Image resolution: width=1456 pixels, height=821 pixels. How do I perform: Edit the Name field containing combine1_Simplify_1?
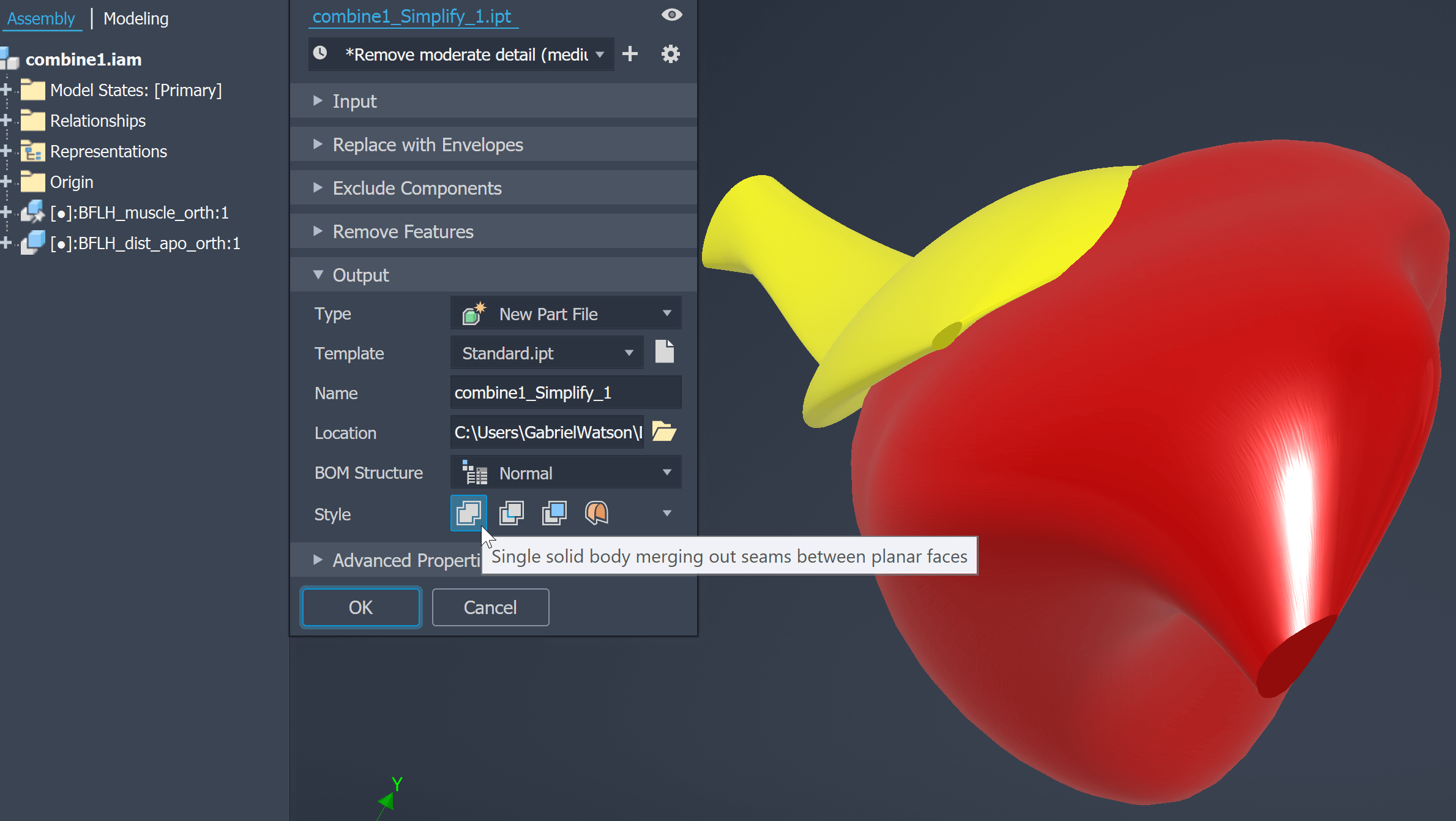tap(564, 392)
